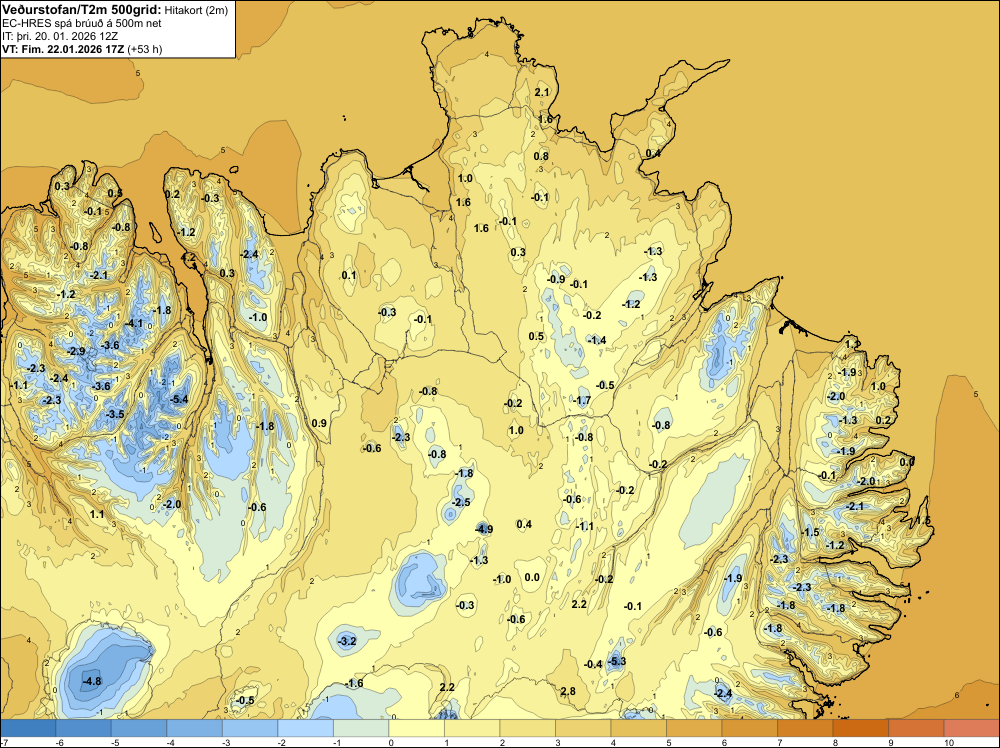Click the -5.4 temperature value on the map
This screenshot has width=1000, height=748.
coord(180,400)
